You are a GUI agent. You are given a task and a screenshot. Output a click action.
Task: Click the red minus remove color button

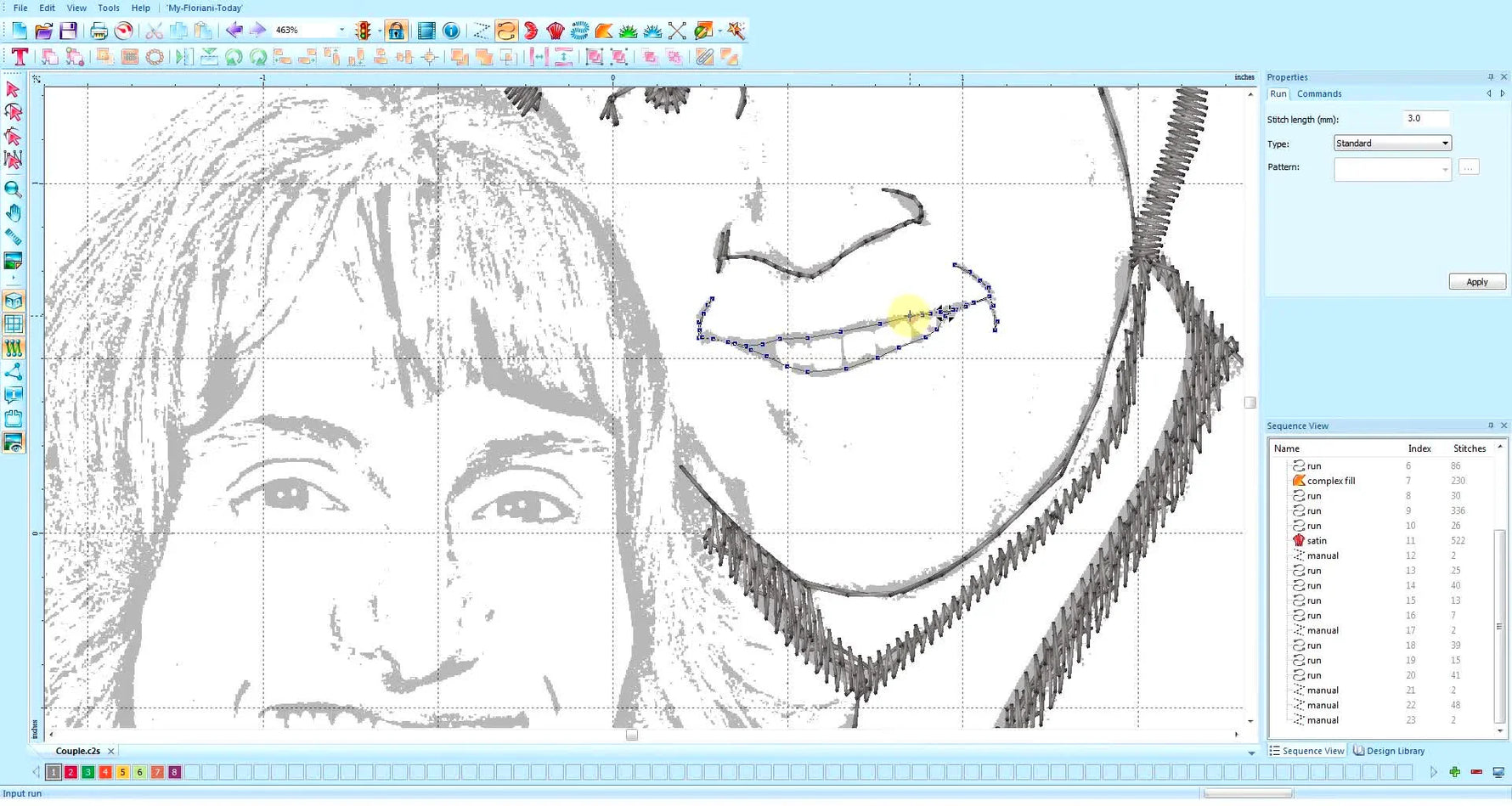pos(1476,772)
